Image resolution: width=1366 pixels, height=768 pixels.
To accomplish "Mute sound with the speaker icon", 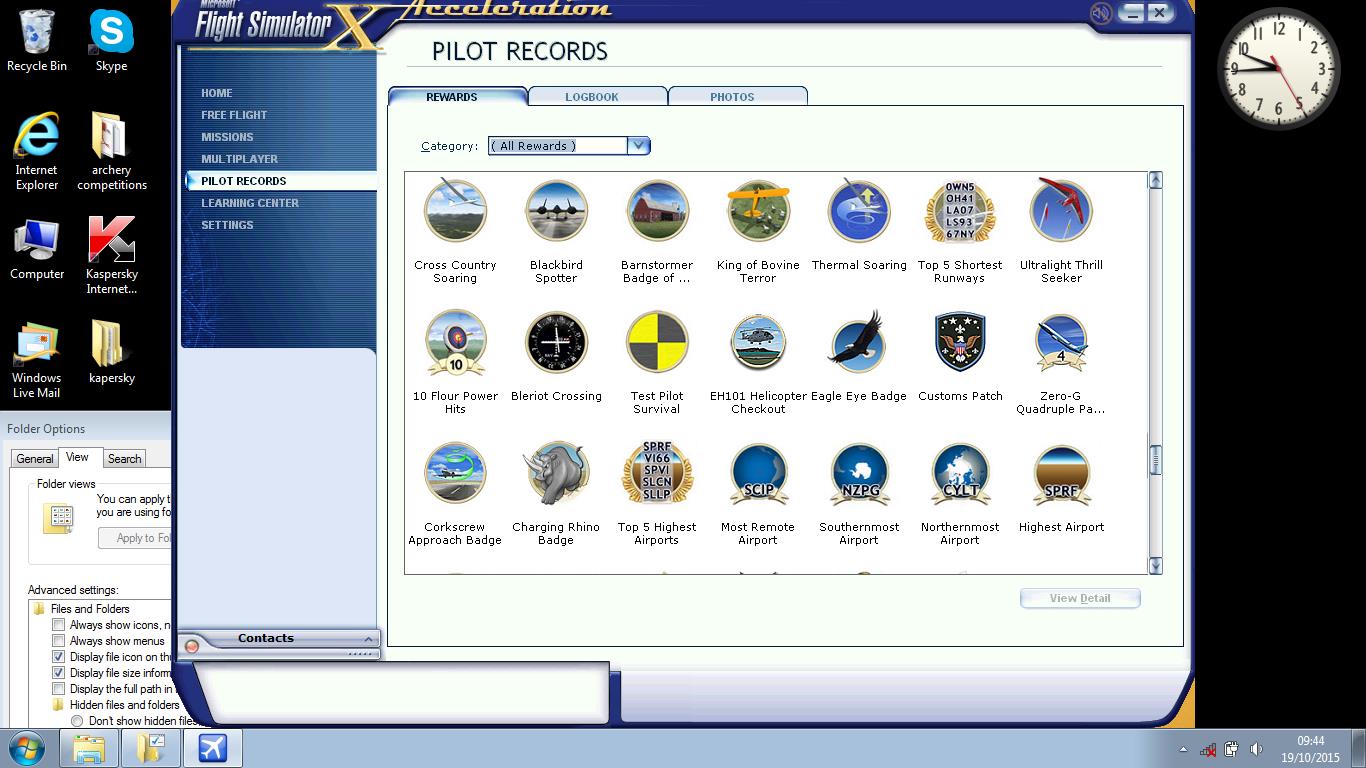I will (x=1101, y=13).
